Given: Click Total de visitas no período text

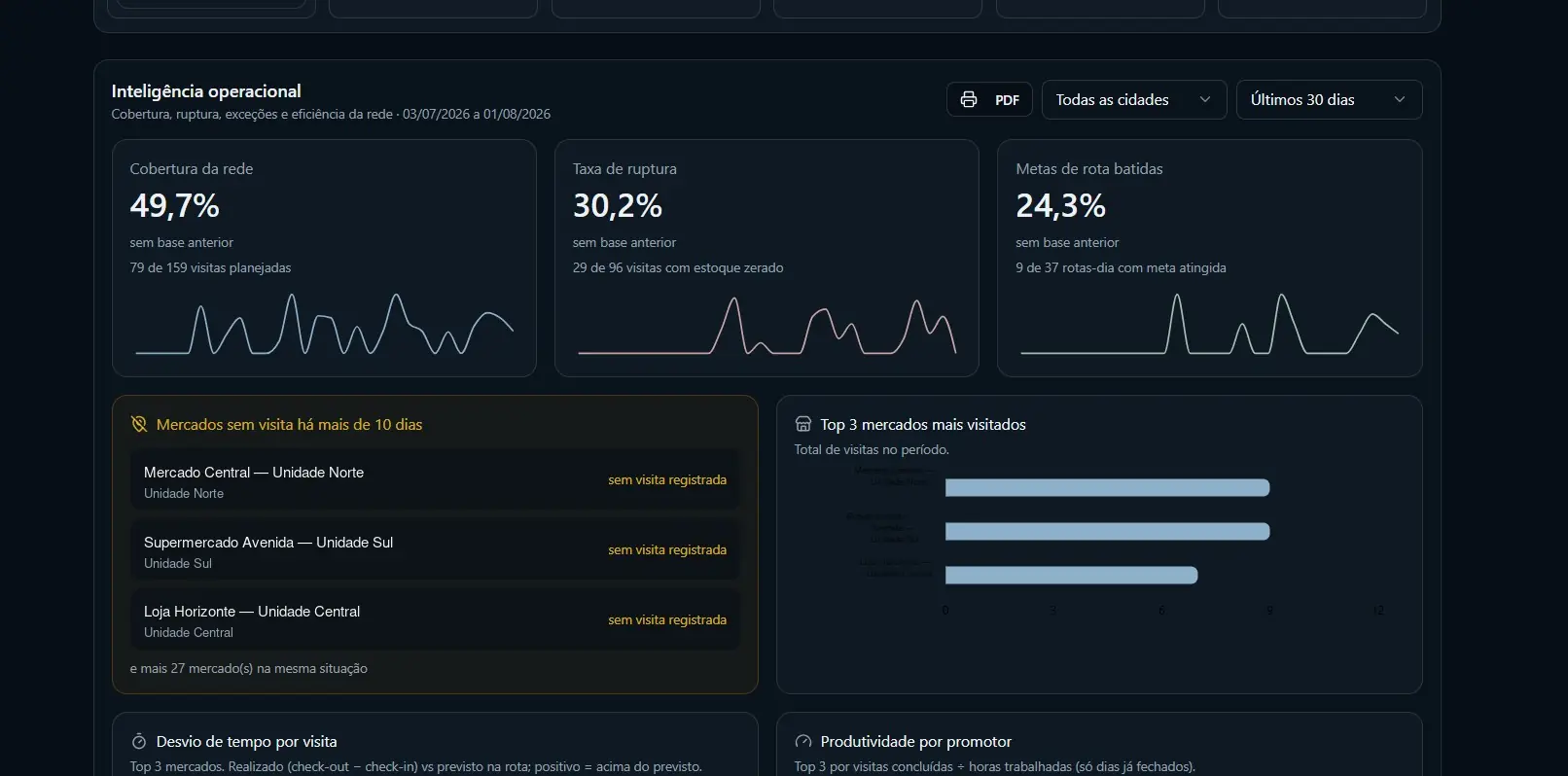Looking at the screenshot, I should tap(872, 450).
